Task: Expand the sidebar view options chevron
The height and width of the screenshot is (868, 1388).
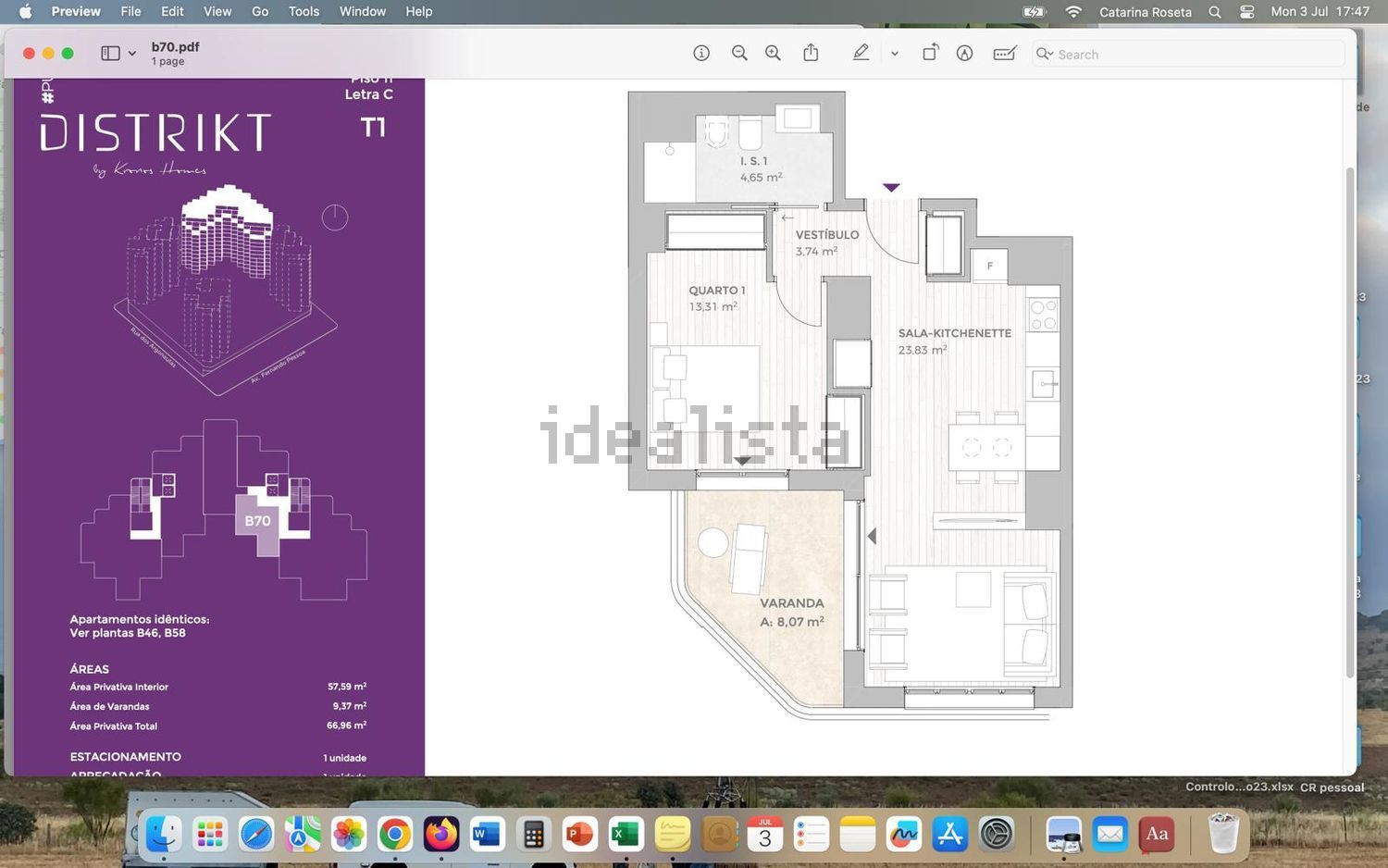Action: [132, 54]
